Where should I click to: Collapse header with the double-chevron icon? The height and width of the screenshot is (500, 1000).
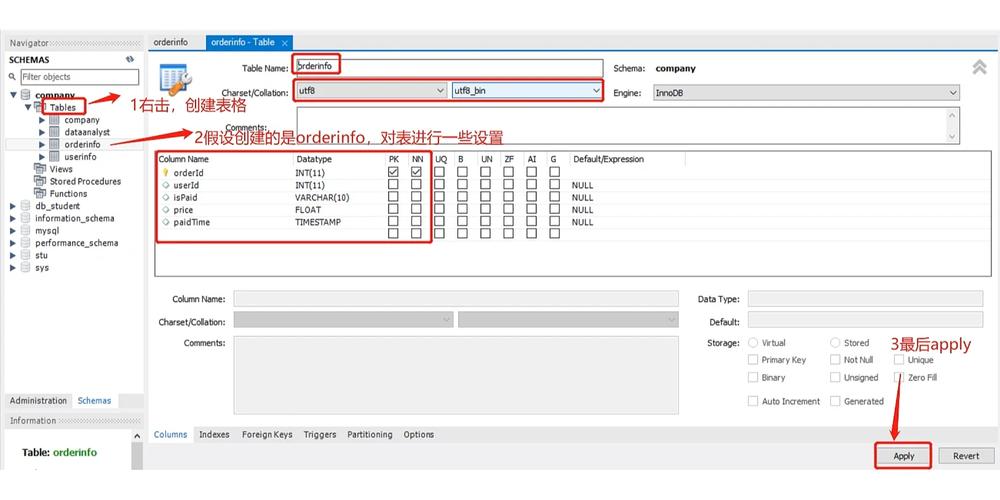[979, 67]
